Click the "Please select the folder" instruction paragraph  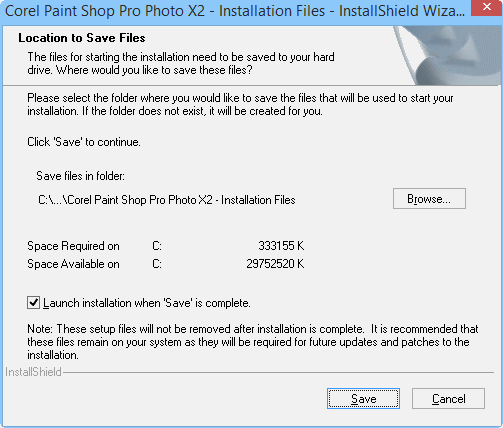coord(240,104)
